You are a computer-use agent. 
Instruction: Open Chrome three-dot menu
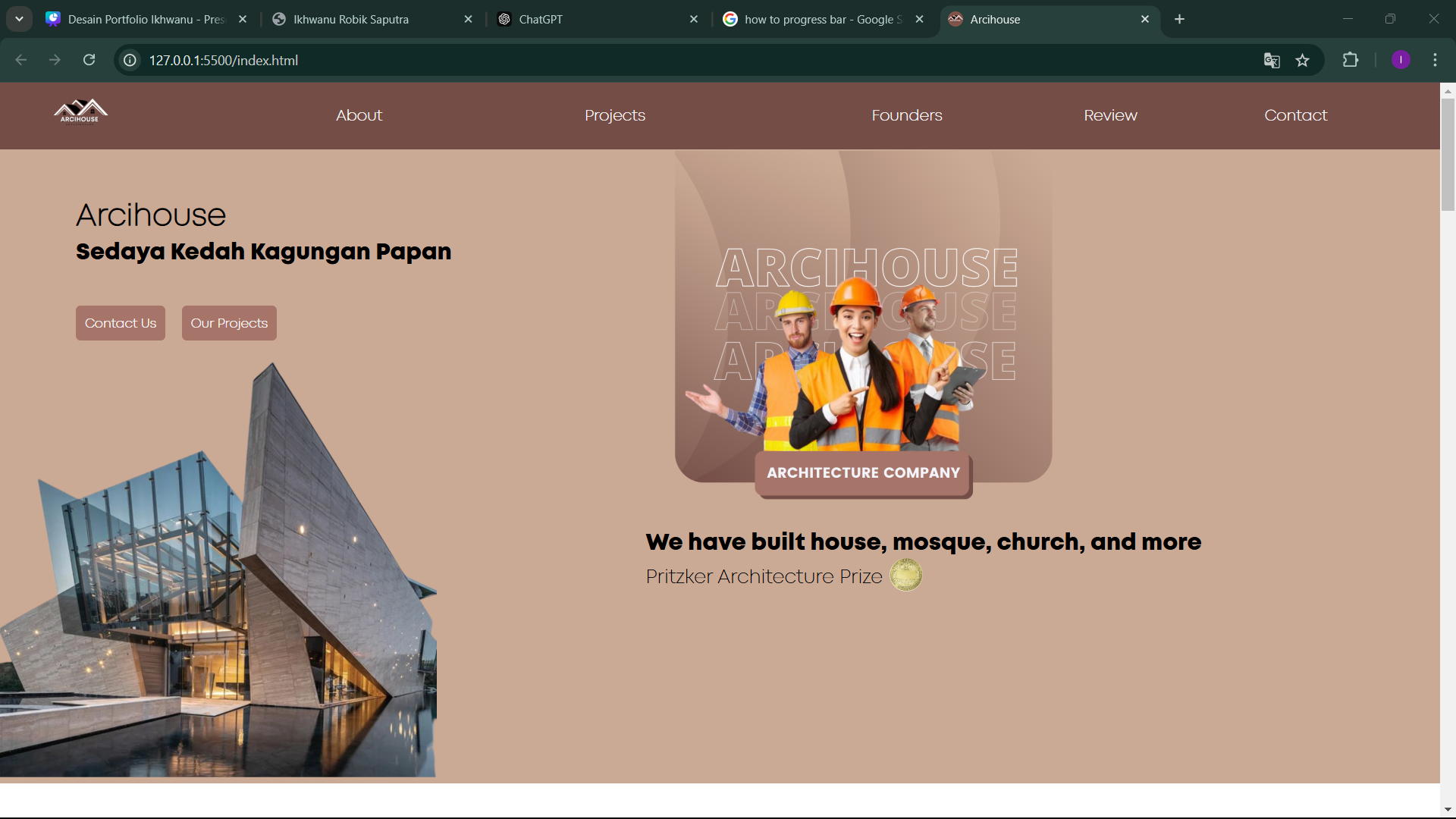[x=1435, y=60]
